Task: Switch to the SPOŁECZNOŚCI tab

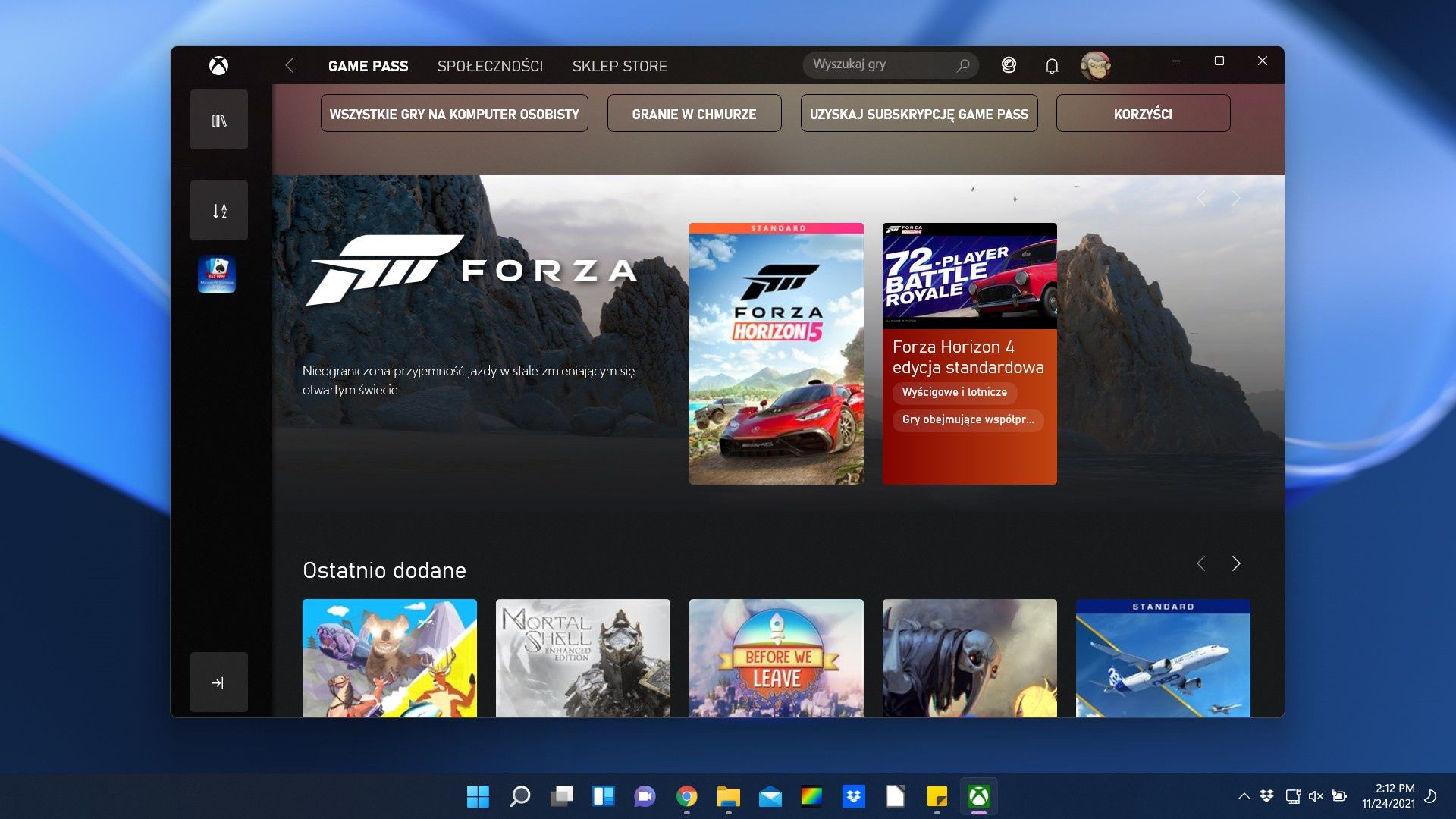Action: [490, 66]
